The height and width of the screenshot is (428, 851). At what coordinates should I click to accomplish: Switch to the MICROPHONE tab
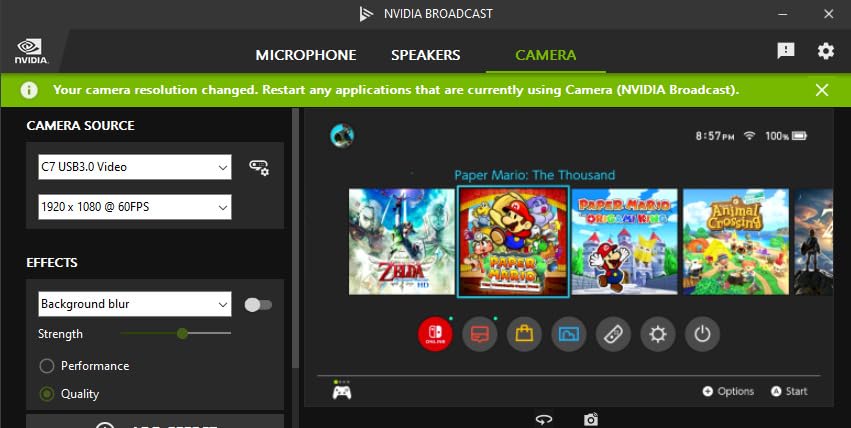[306, 55]
